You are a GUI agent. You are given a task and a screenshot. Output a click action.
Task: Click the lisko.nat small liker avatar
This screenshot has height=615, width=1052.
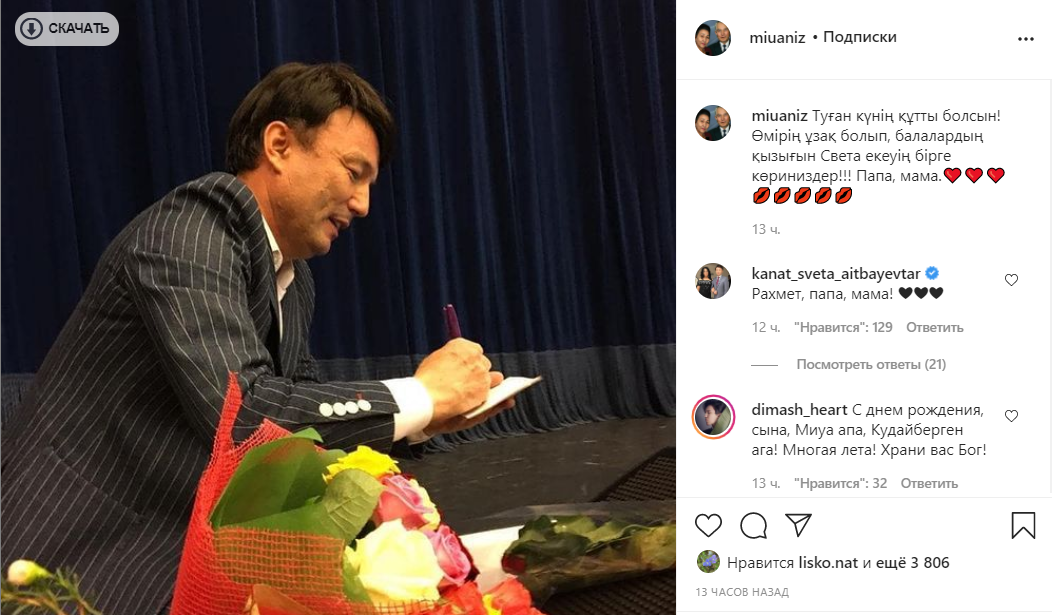pos(708,561)
